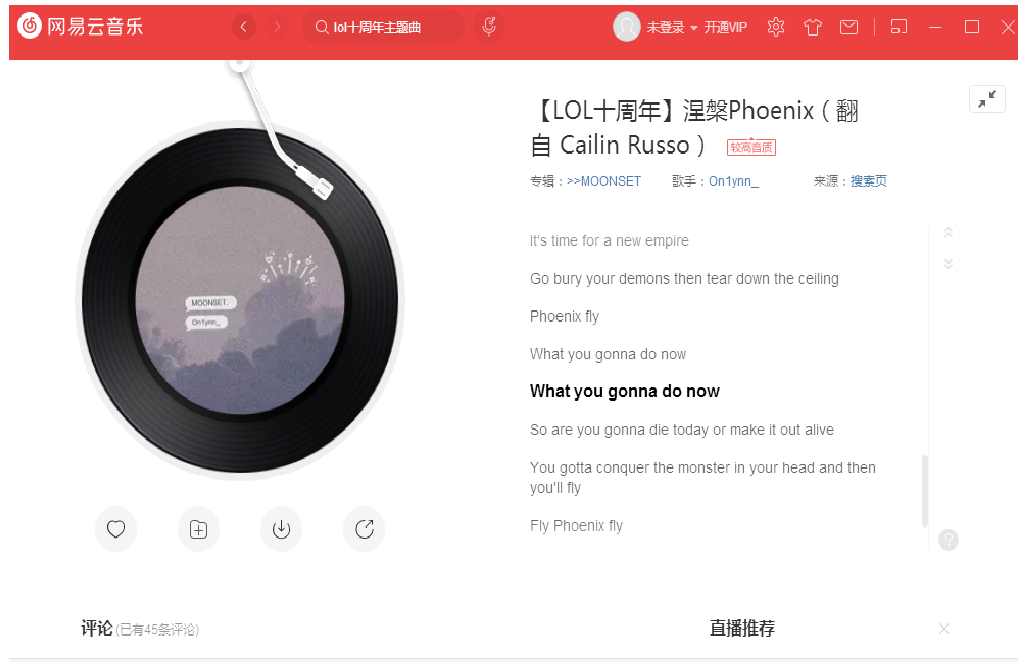Image resolution: width=1024 pixels, height=672 pixels.
Task: Shift lyrics later with the down chevron
Action: pyautogui.click(x=948, y=263)
